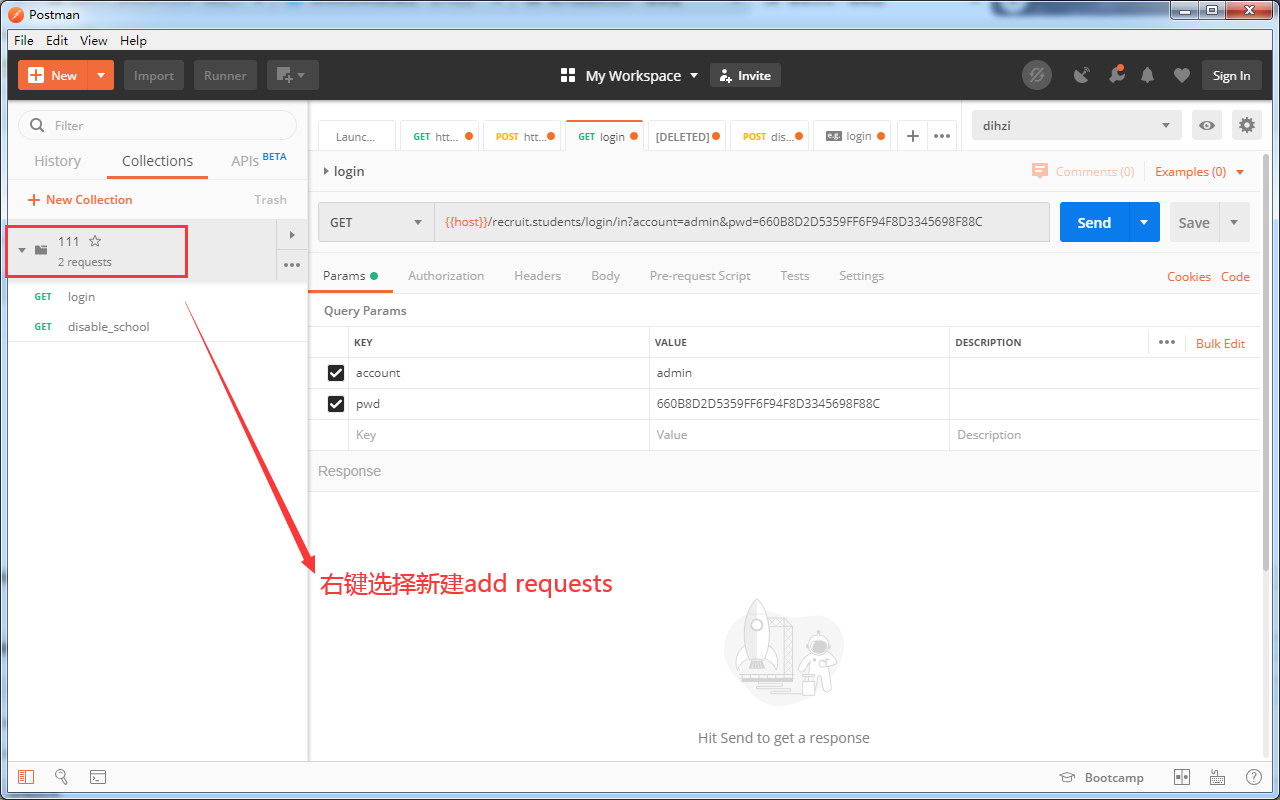The height and width of the screenshot is (800, 1280).
Task: Open the Comments (0) panel
Action: (x=1083, y=171)
